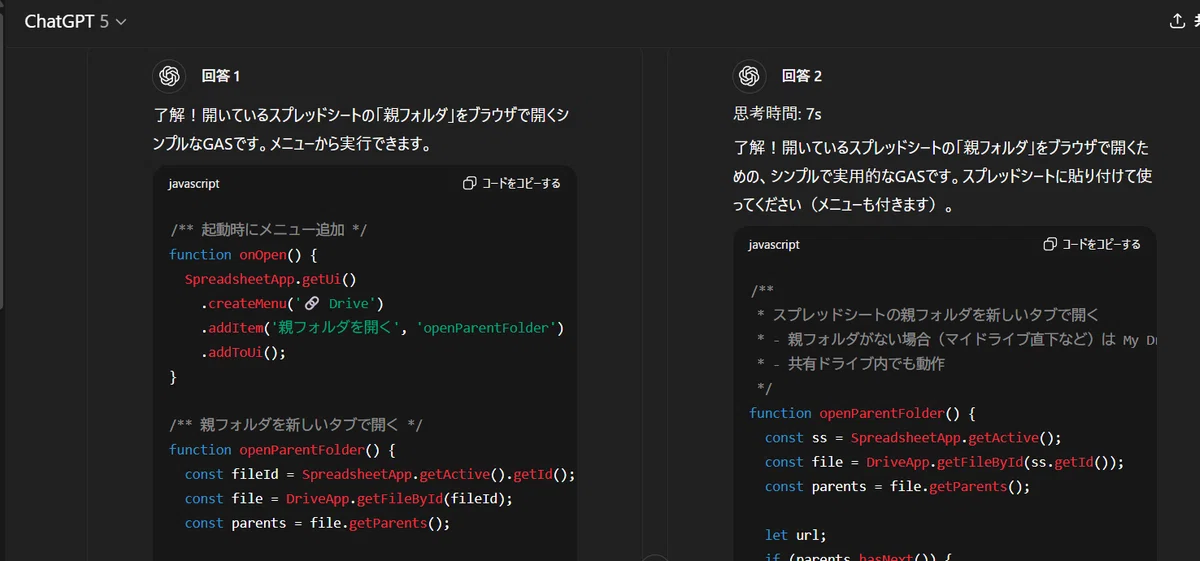Copy code in the 回答 1 code block
Viewport: 1200px width, 561px height.
coord(512,184)
